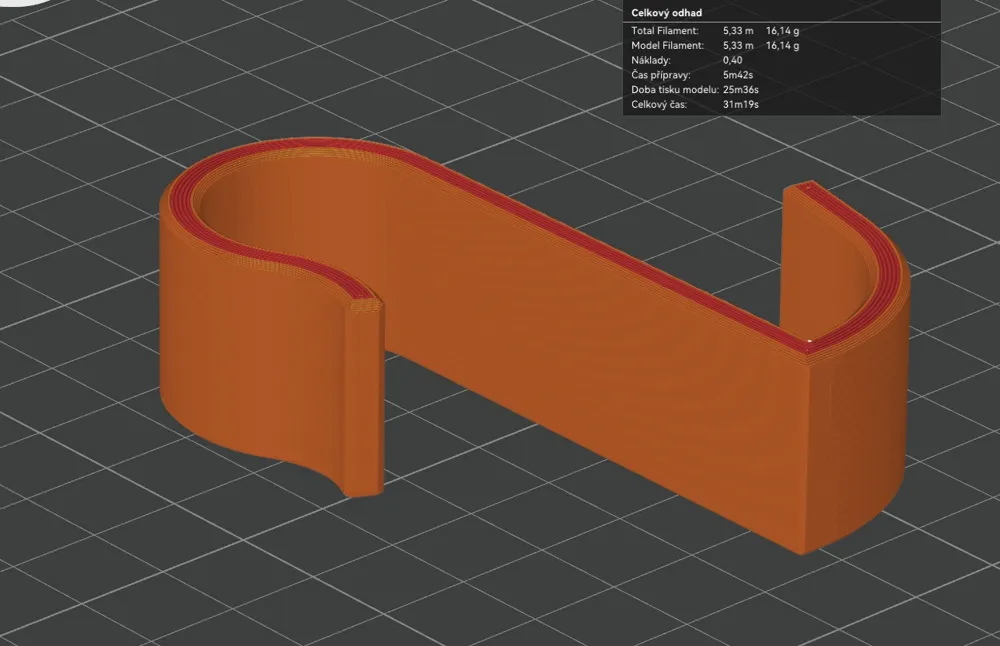Click the 'Doba tisku modelu:' label

click(675, 90)
